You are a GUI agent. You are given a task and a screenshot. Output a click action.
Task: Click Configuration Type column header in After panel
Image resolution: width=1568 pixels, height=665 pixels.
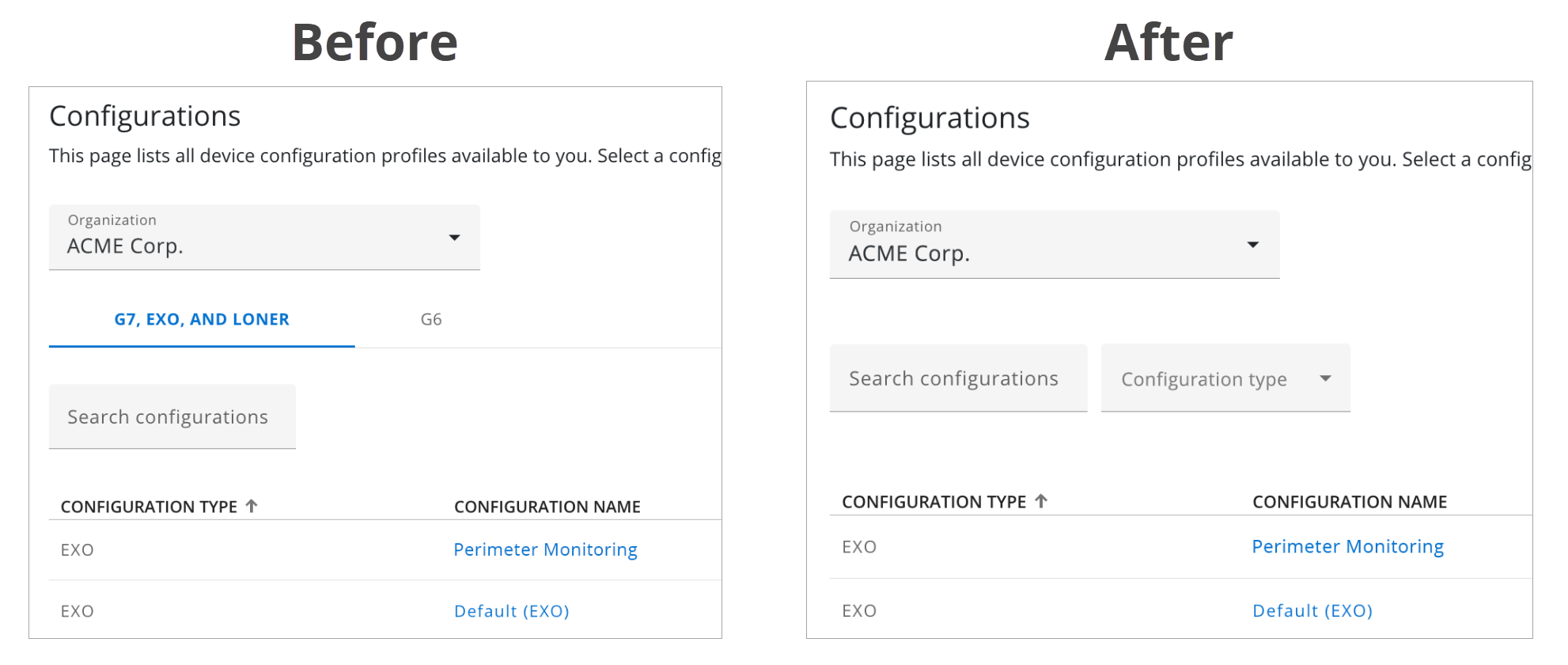pos(934,502)
